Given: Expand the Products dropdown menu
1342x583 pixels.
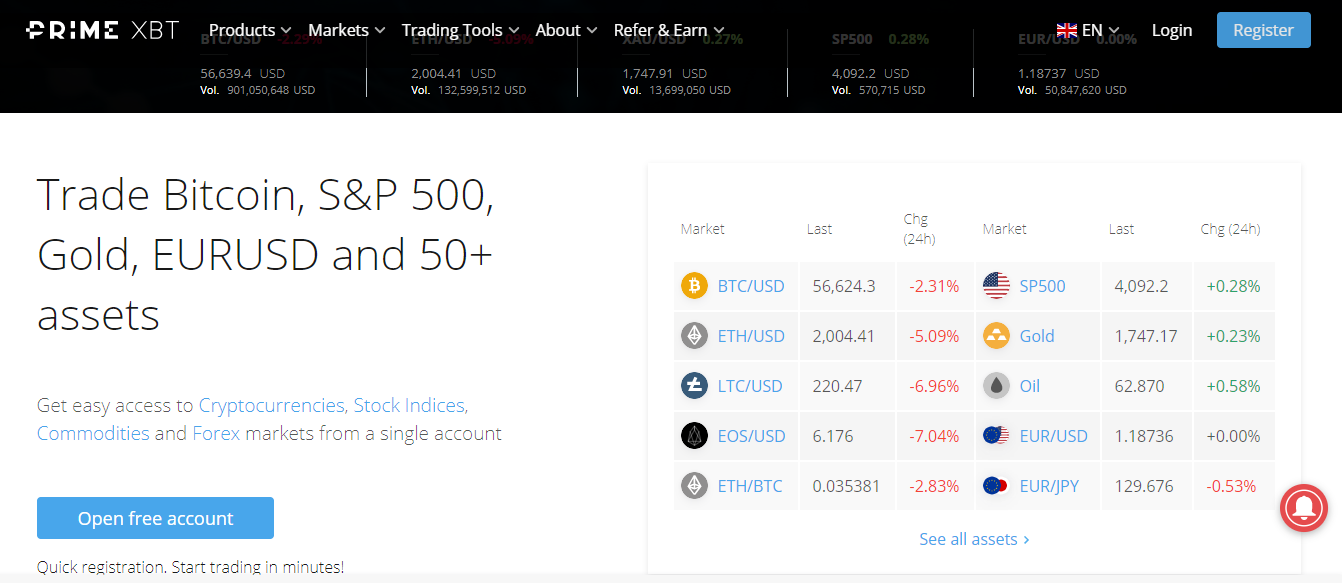Looking at the screenshot, I should 250,30.
